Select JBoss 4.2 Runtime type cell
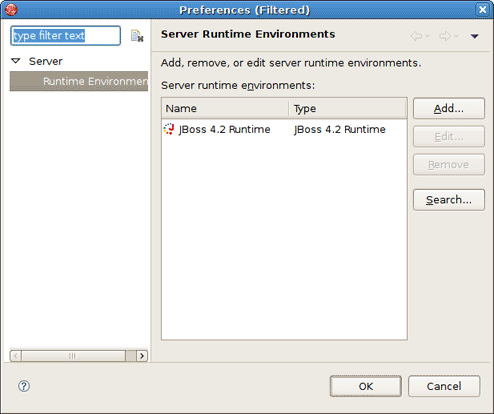The width and height of the screenshot is (494, 414). pos(339,129)
